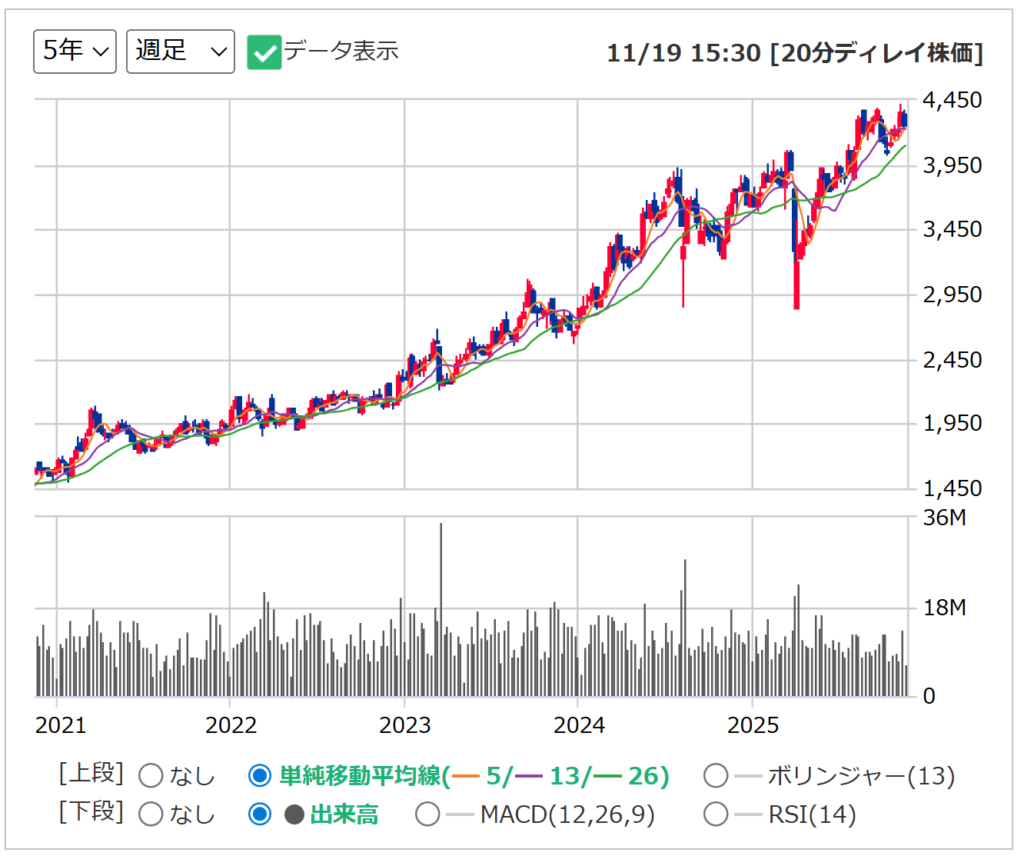Expand the chevron on the 週足 selector
The width and height of the screenshot is (1024, 856).
coord(221,50)
